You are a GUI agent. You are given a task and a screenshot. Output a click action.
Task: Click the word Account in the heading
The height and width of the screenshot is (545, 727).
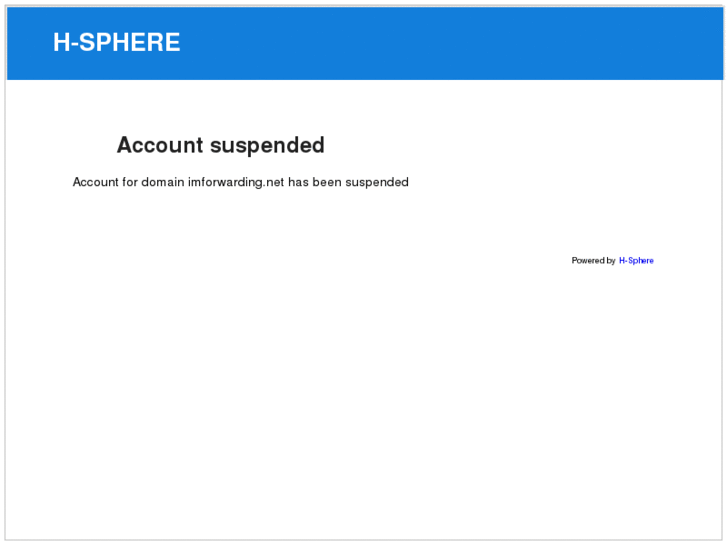pos(160,146)
